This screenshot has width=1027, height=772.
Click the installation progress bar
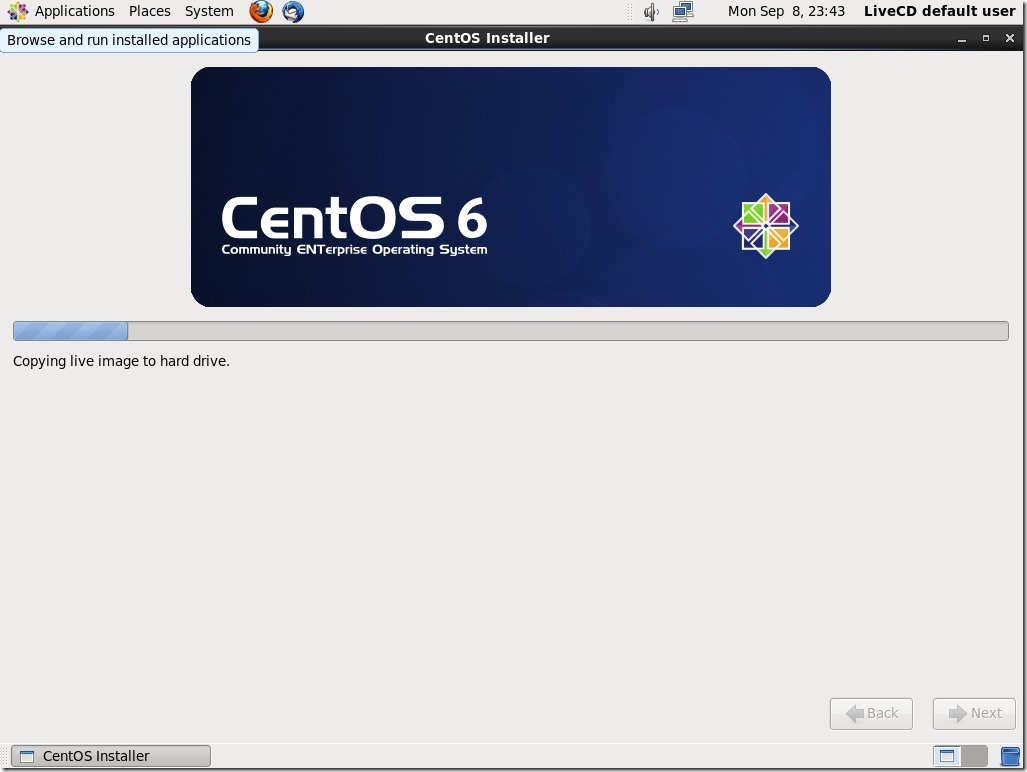click(511, 331)
